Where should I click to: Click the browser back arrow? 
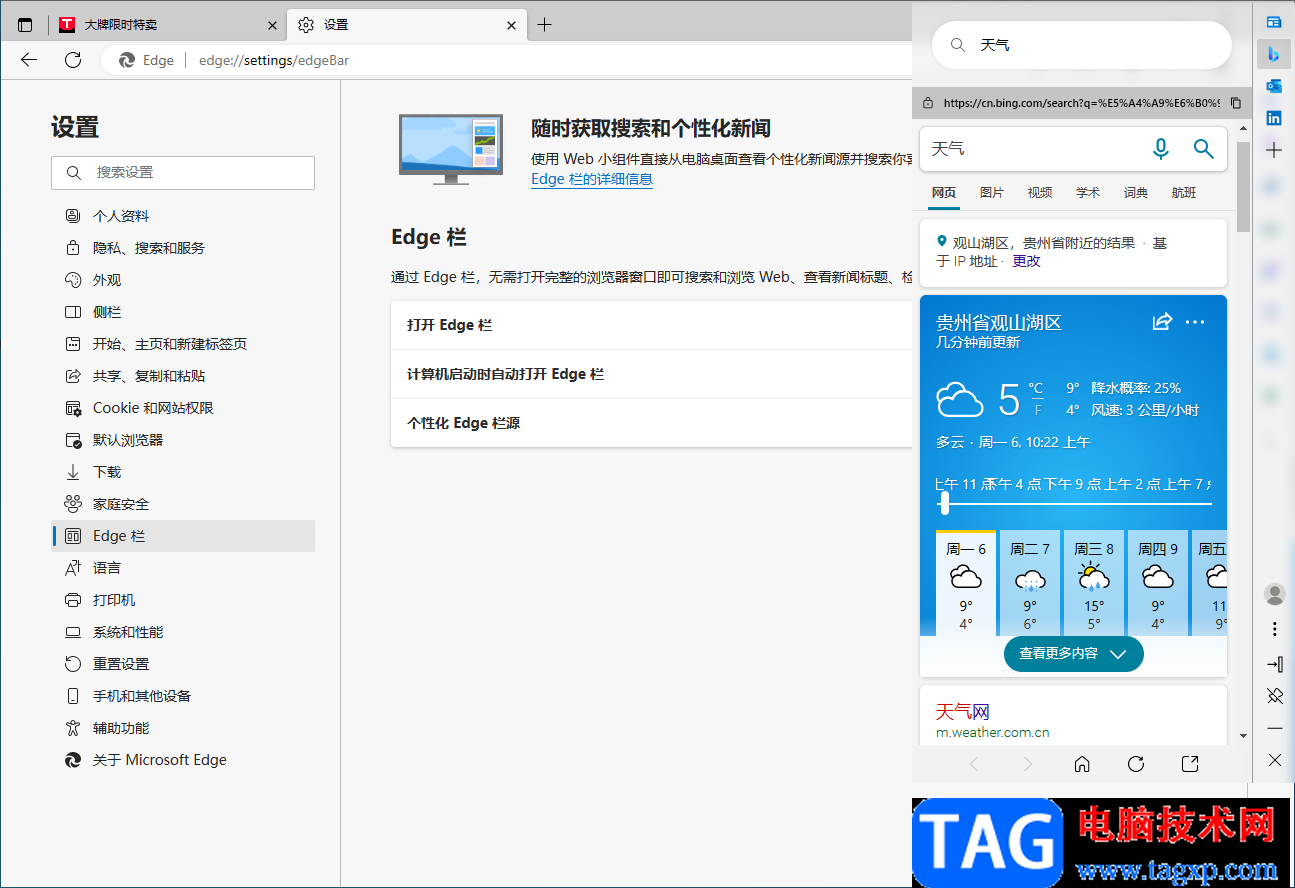29,60
